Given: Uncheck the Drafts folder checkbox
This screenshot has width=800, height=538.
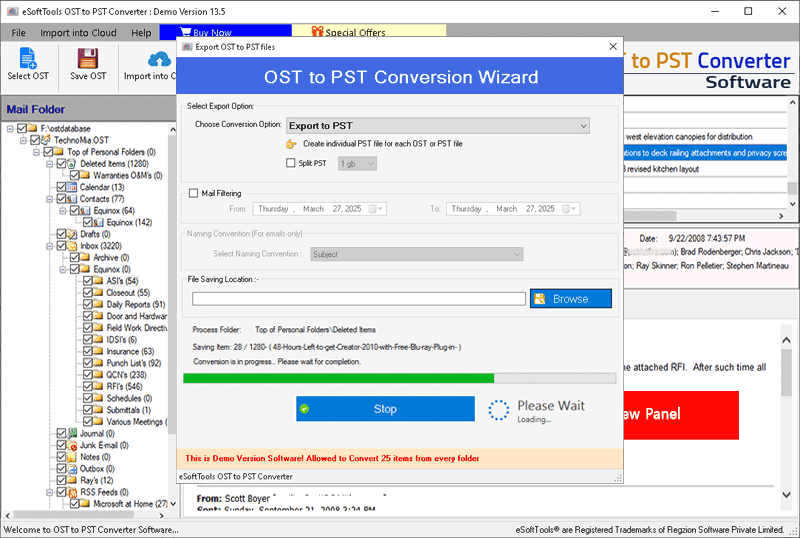Looking at the screenshot, I should [x=61, y=234].
